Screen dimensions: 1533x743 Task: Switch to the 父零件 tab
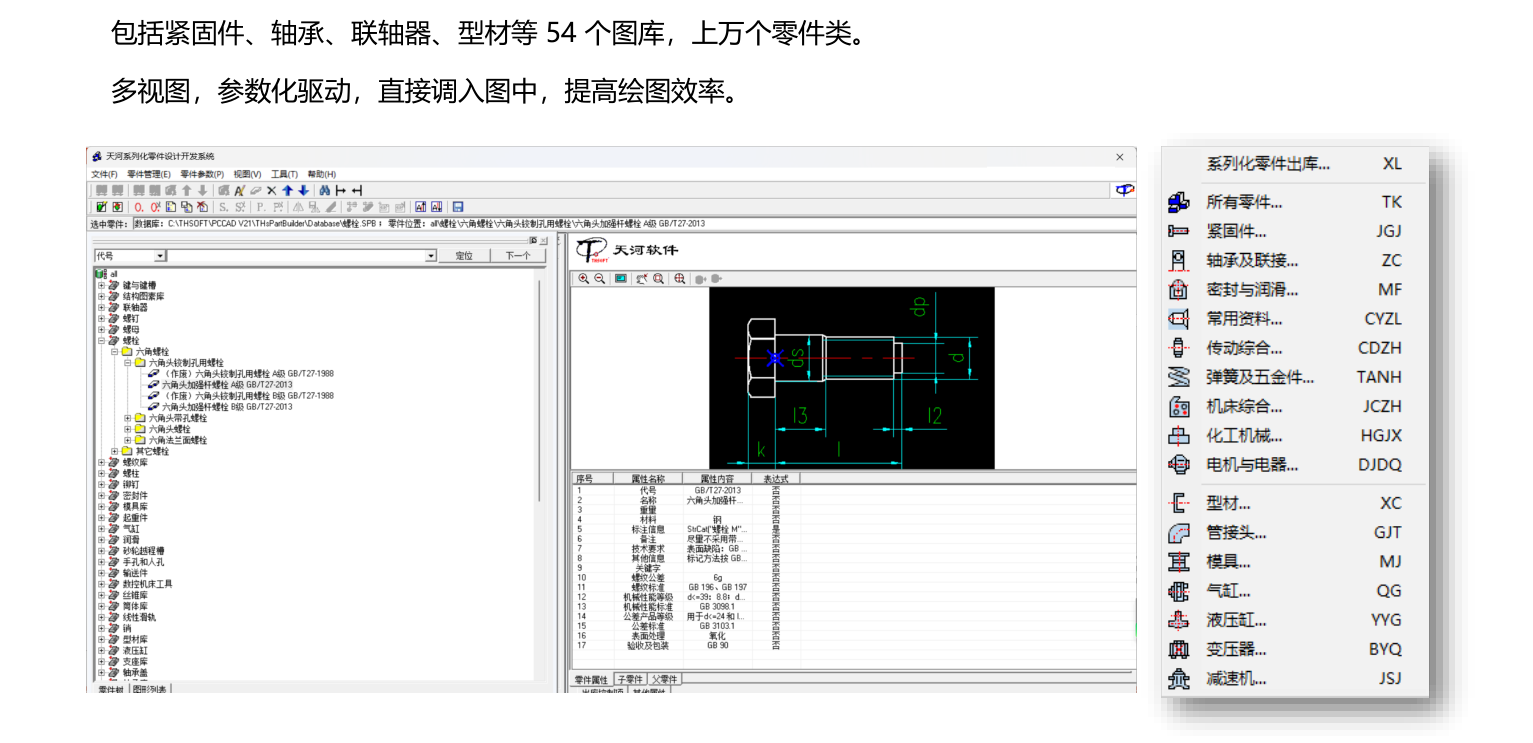click(x=665, y=679)
